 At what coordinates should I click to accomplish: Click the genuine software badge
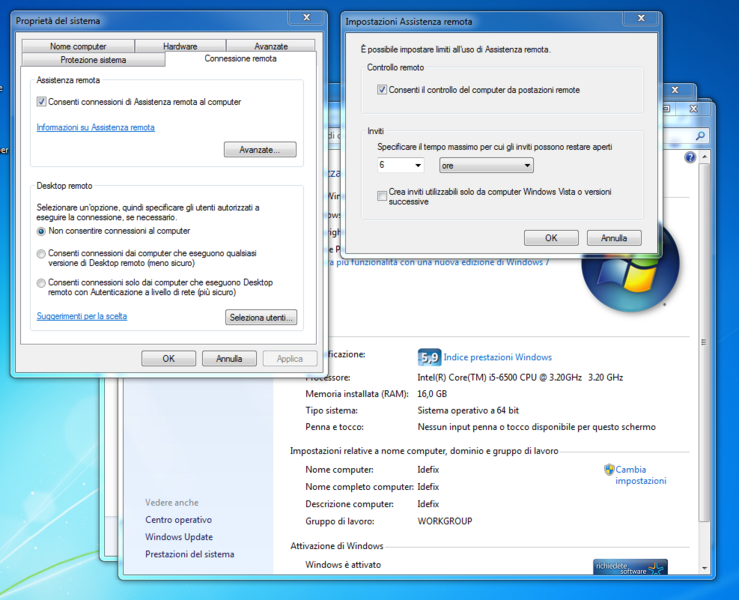point(629,567)
